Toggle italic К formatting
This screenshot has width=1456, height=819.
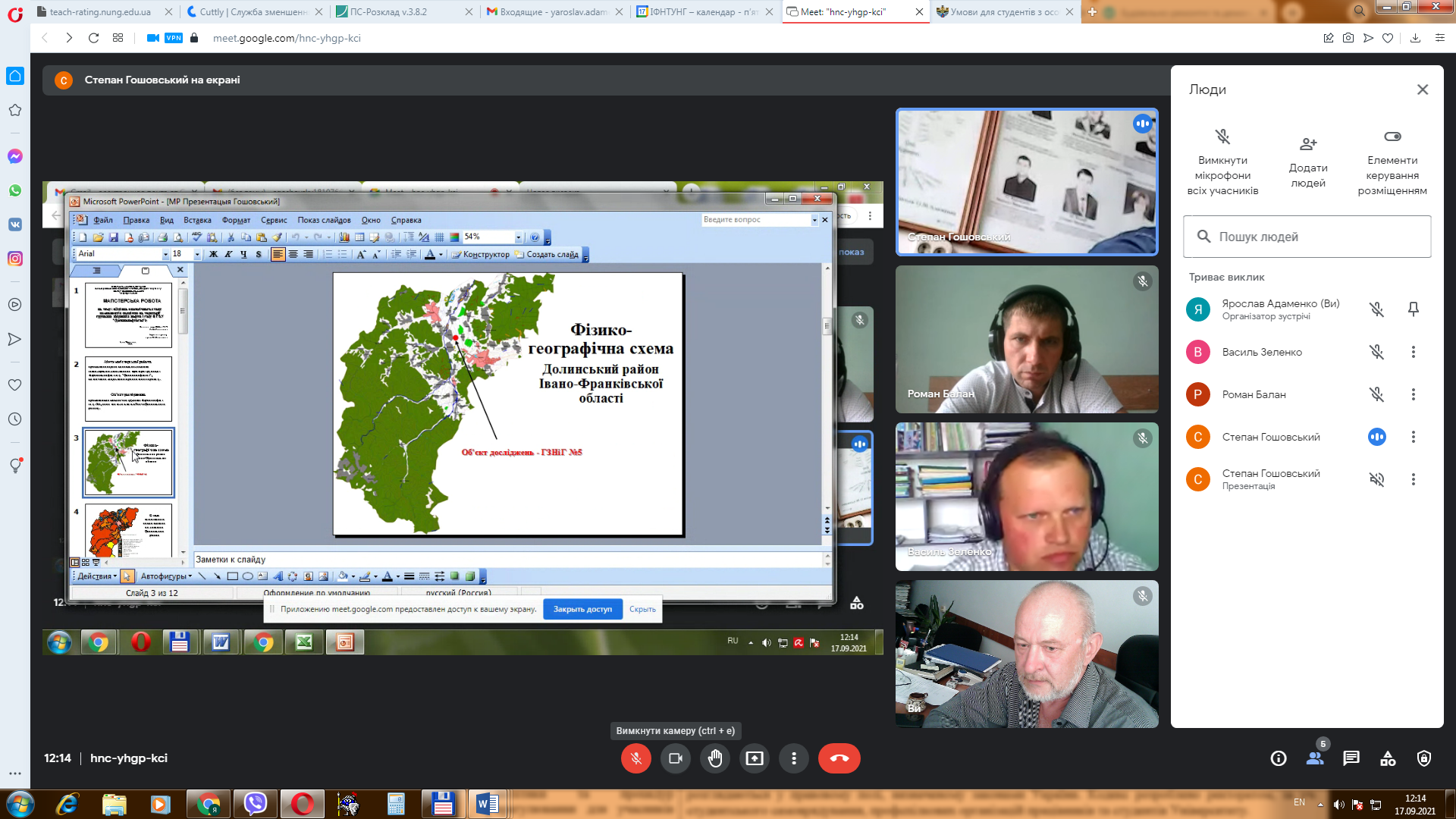pos(228,254)
